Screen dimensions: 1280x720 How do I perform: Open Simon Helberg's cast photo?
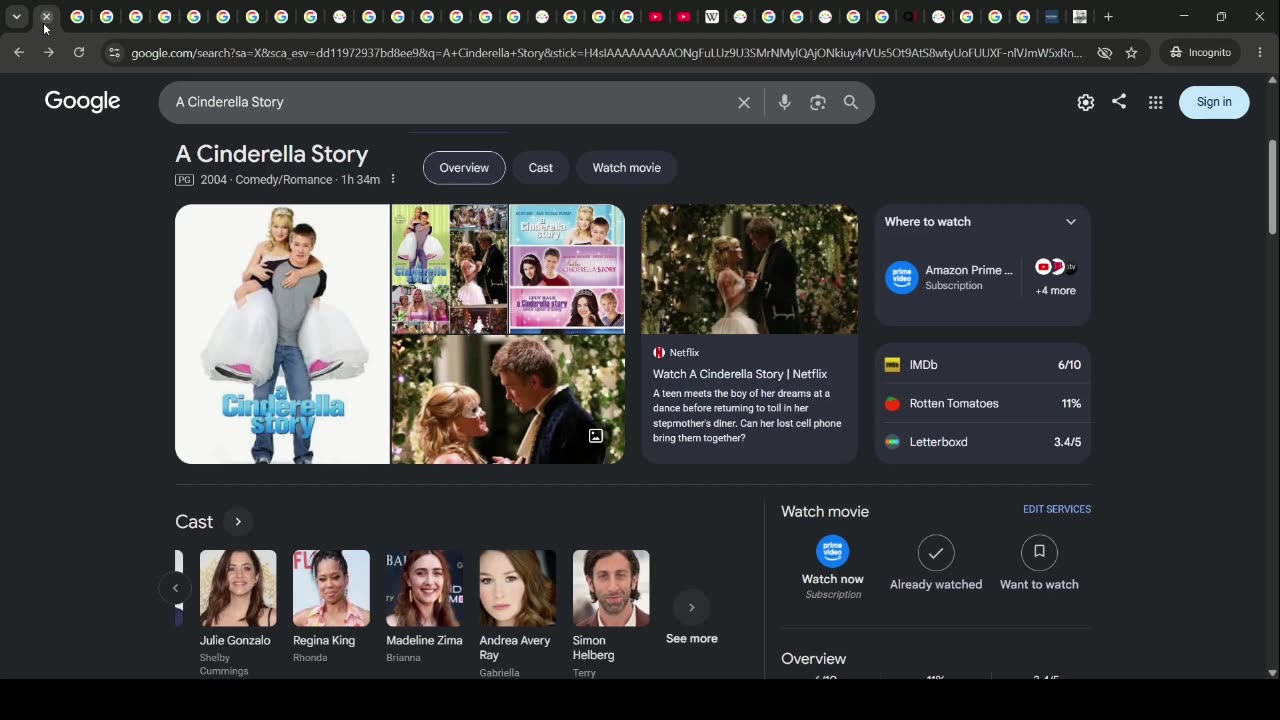[x=611, y=588]
